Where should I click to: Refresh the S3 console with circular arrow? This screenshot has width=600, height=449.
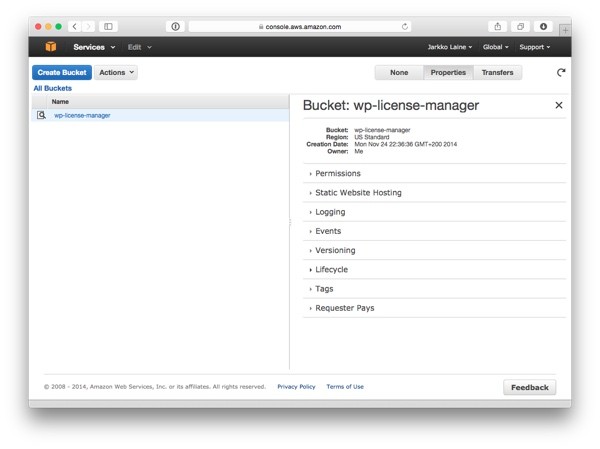click(561, 72)
